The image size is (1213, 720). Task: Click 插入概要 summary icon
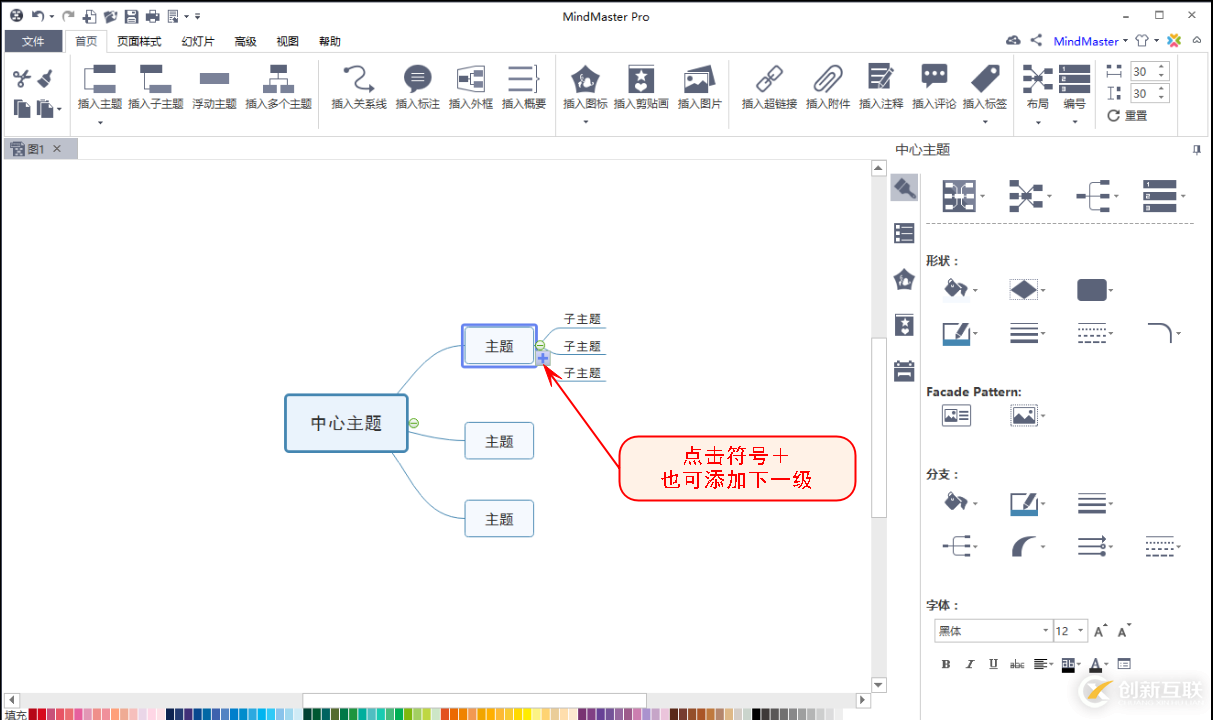point(523,80)
